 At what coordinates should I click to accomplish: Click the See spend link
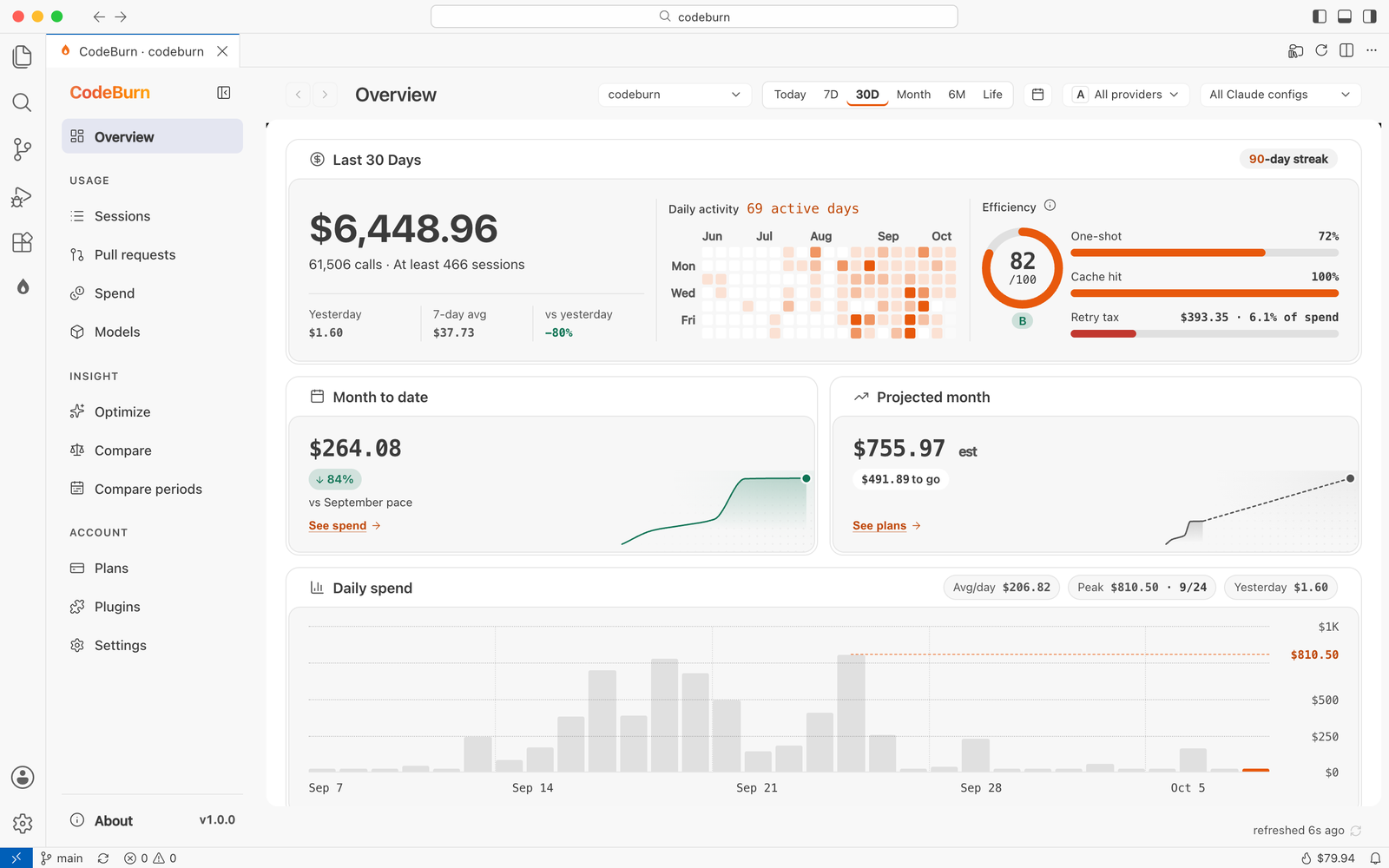pos(345,526)
